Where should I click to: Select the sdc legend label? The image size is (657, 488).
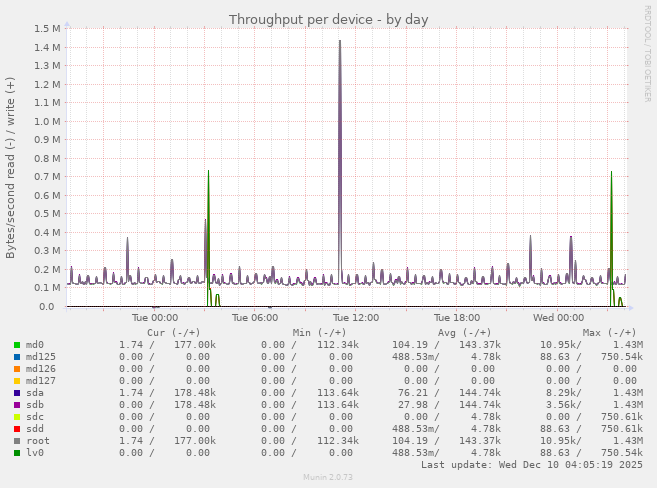[35, 417]
